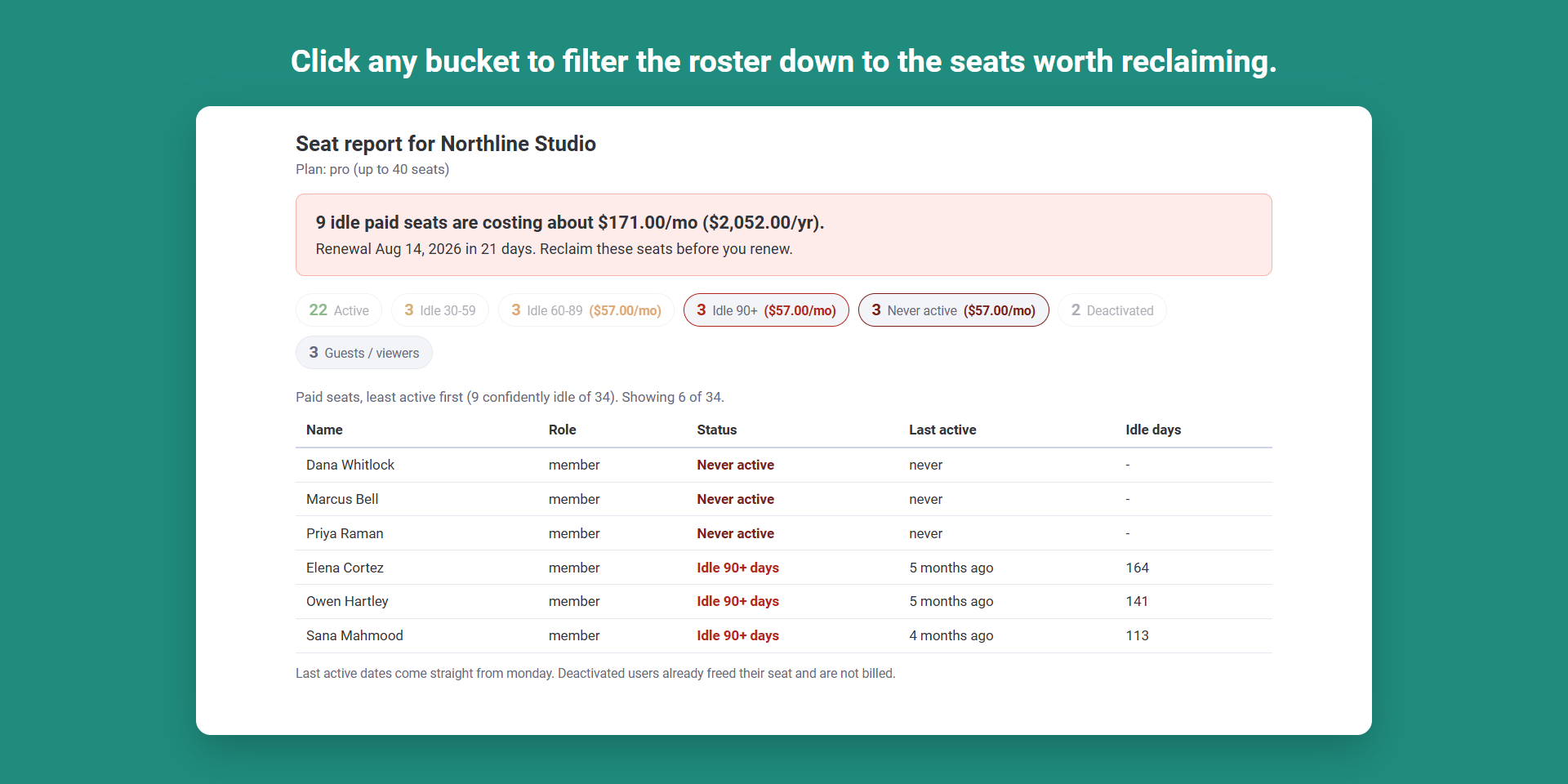Click Idle 90+ days status for Sana Mahmood
This screenshot has height=784, width=1568.
pyautogui.click(x=738, y=635)
